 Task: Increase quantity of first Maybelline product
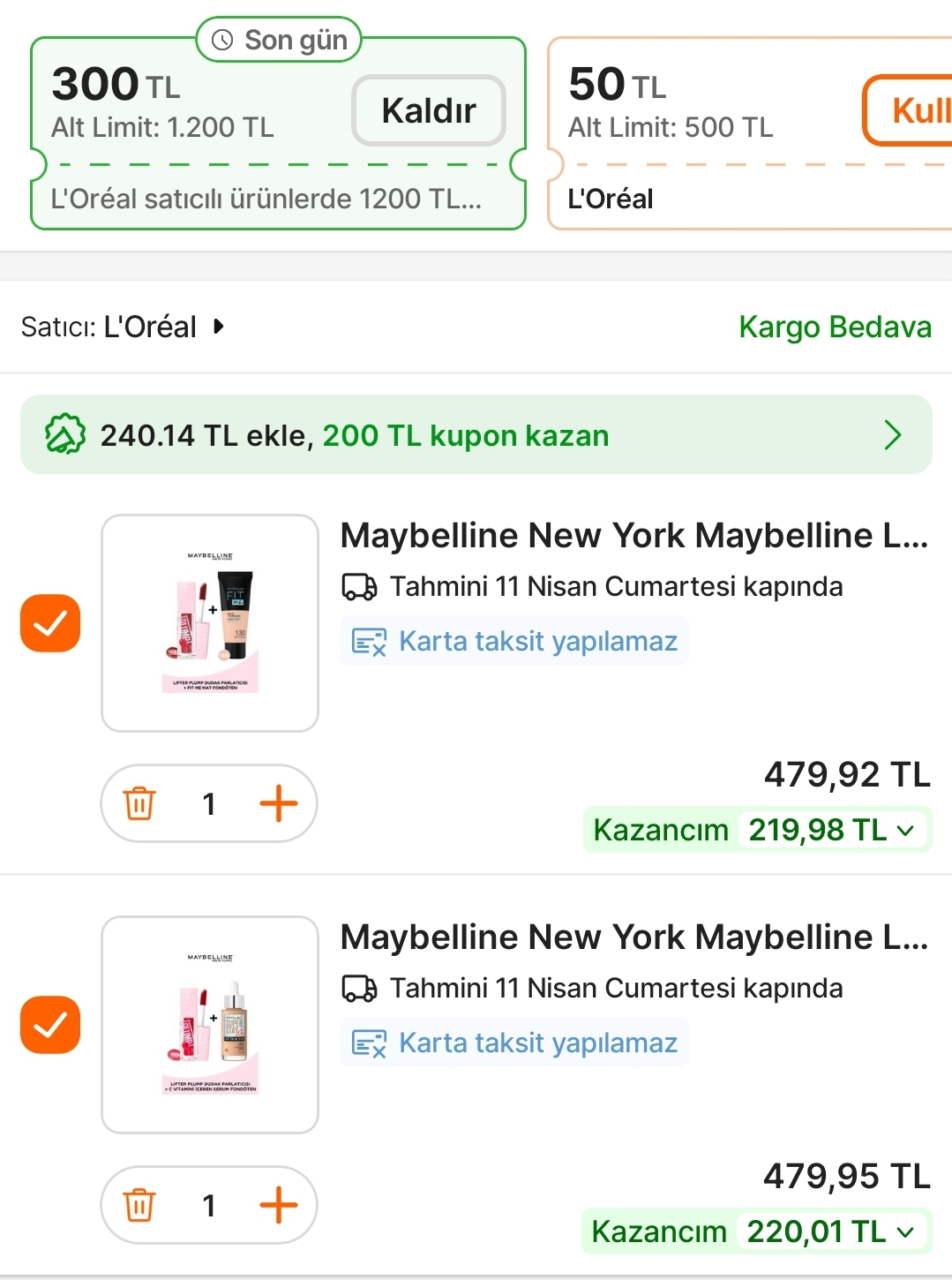(279, 804)
